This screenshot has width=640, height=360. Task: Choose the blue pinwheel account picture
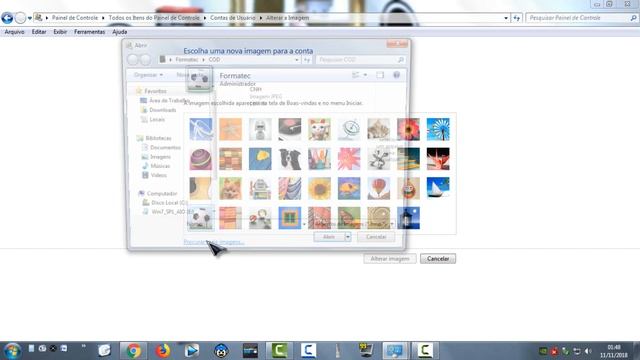point(438,129)
